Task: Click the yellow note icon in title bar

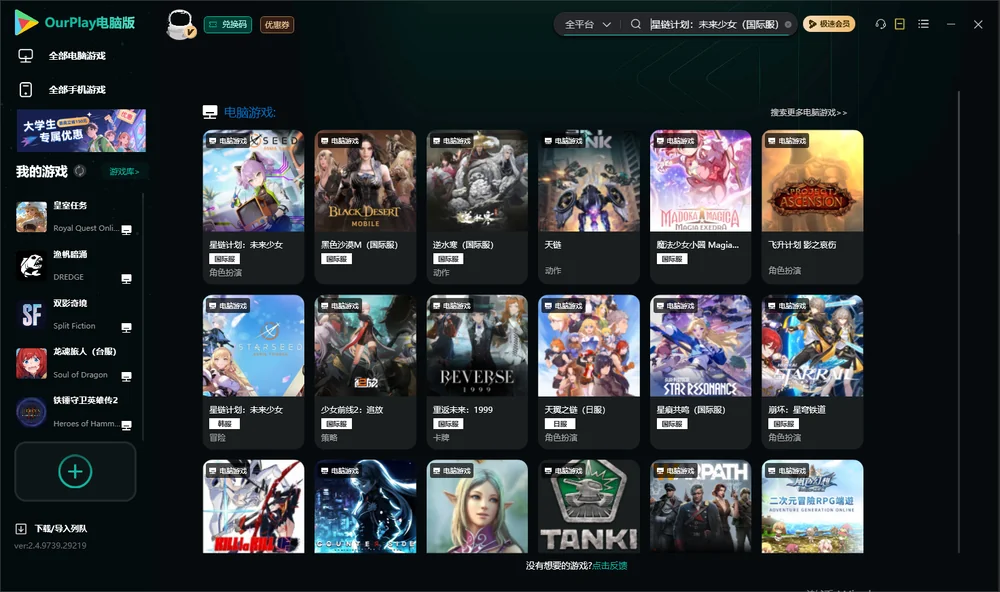Action: pyautogui.click(x=900, y=24)
